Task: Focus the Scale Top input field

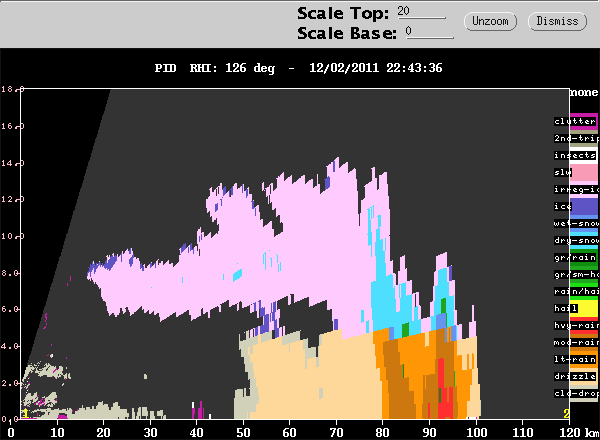Action: click(421, 12)
